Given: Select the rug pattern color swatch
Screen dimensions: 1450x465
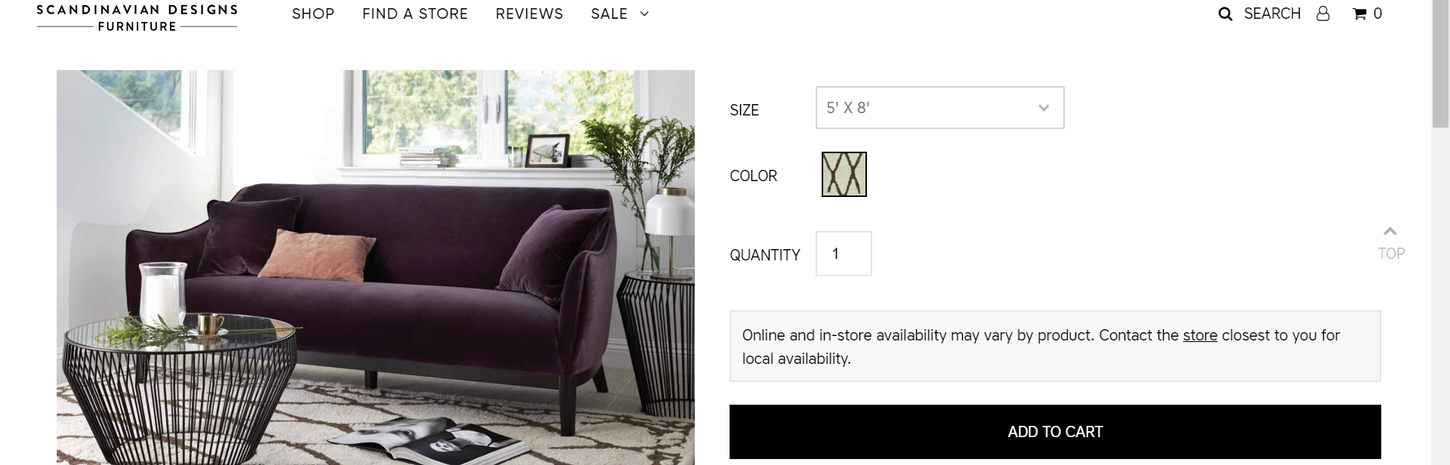Looking at the screenshot, I should tap(844, 174).
